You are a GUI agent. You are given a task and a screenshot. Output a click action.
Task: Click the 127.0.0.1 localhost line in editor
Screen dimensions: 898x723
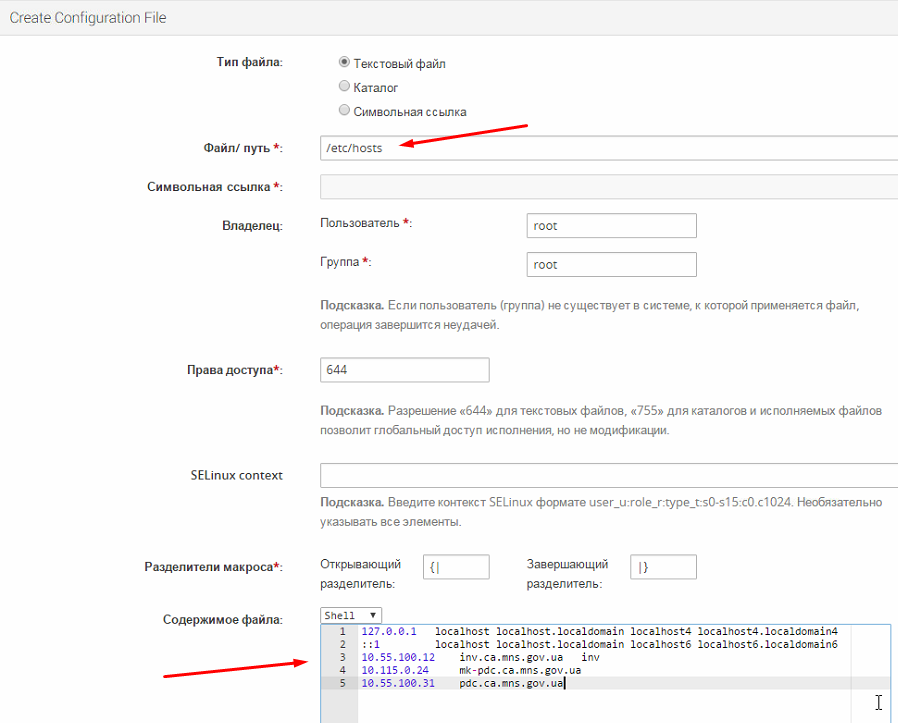(600, 632)
